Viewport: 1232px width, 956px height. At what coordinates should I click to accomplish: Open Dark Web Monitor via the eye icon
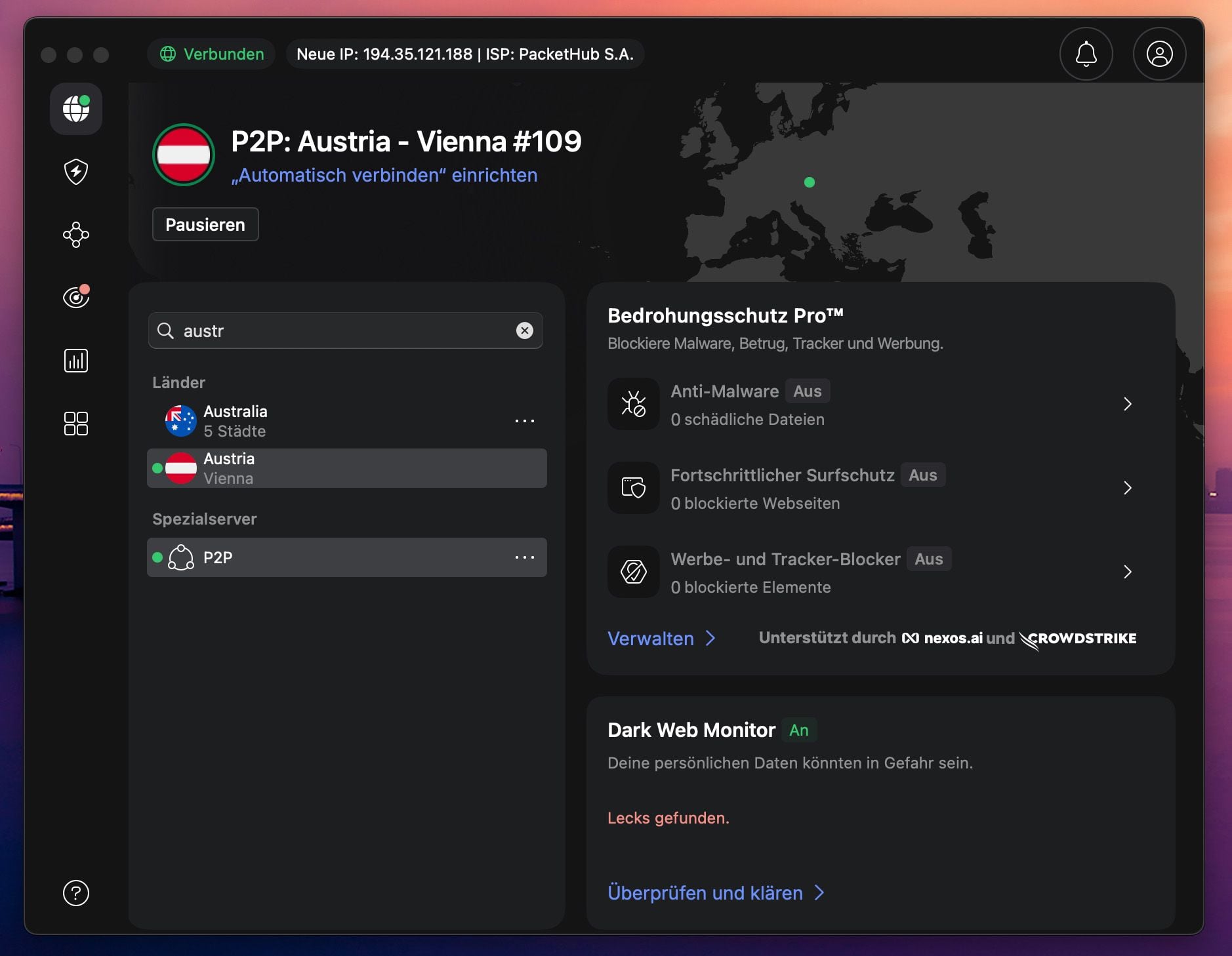click(76, 297)
